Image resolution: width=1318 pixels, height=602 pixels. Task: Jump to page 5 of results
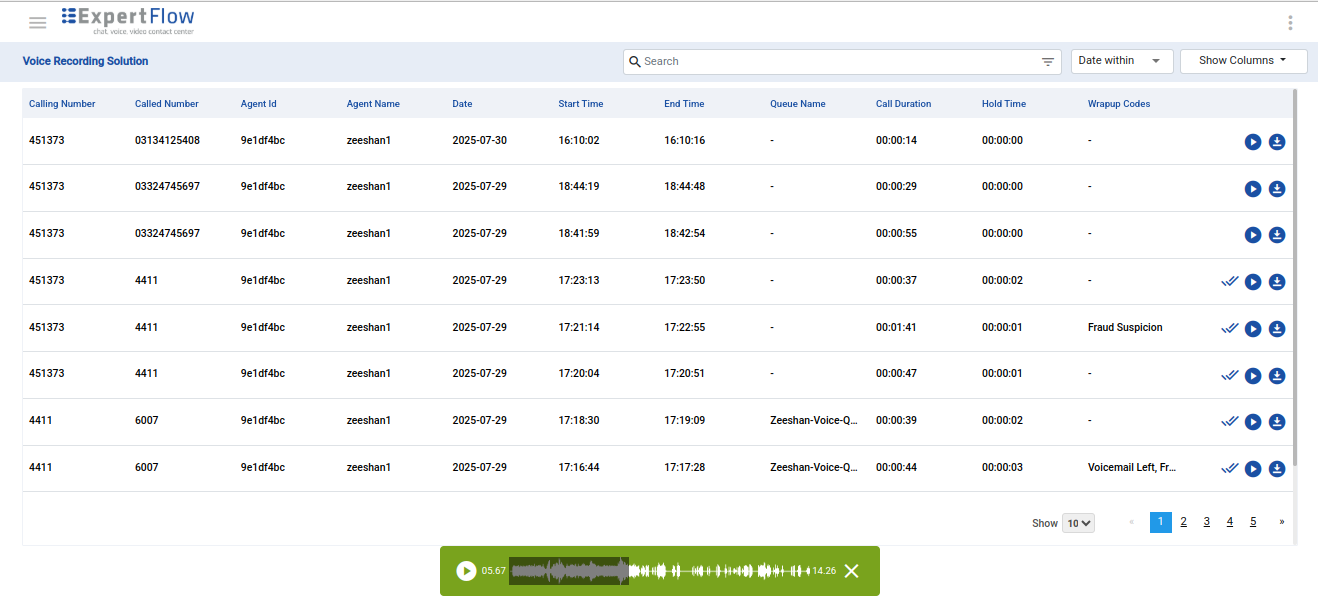coord(1253,522)
